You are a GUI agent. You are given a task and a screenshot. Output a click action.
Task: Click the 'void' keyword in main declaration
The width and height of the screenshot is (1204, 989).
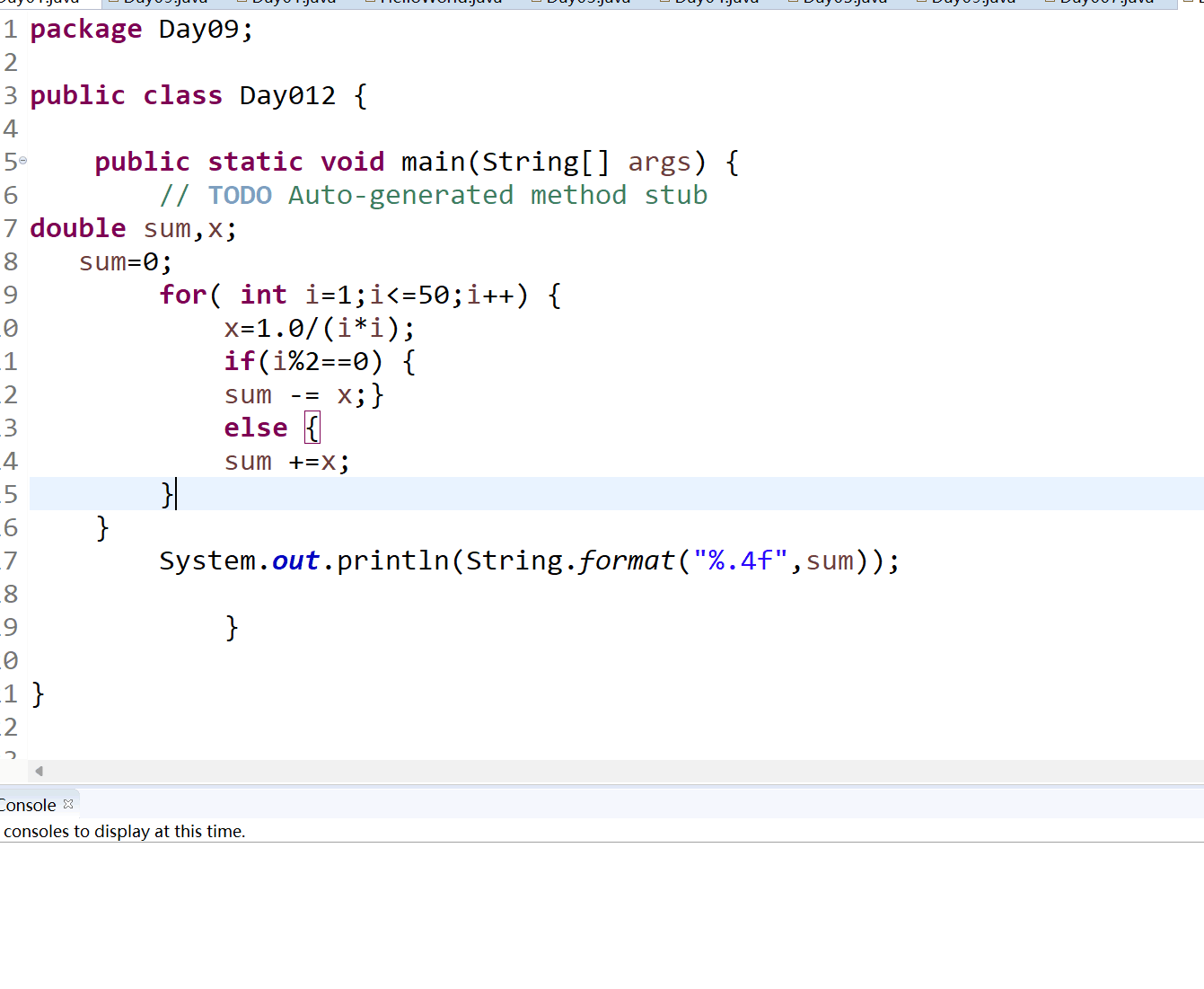pyautogui.click(x=353, y=163)
